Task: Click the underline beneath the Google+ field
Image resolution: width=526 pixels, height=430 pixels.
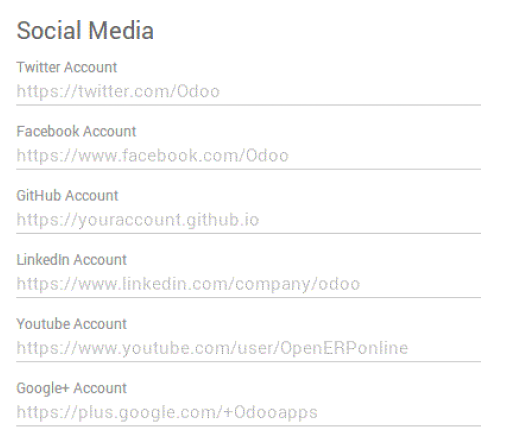Action: (249, 426)
